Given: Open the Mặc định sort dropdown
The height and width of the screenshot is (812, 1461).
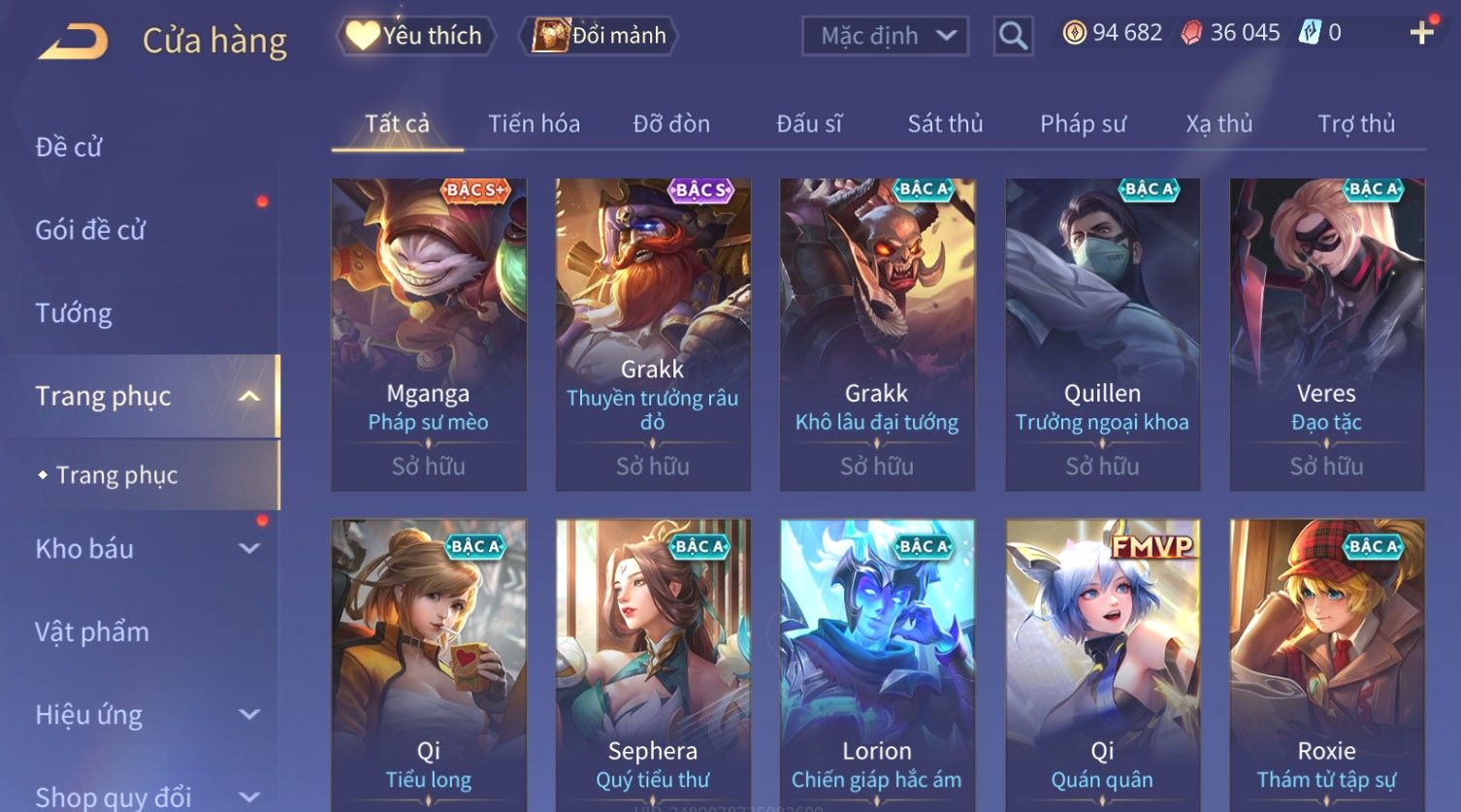Looking at the screenshot, I should pos(885,36).
